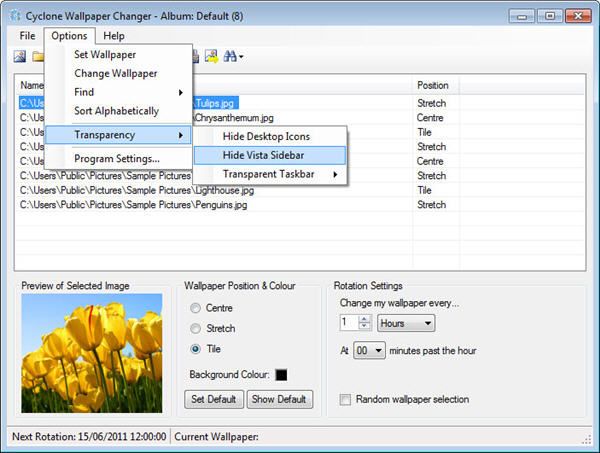This screenshot has width=600, height=453.
Task: Expand the Transparent Taskbar submenu
Action: (x=268, y=175)
